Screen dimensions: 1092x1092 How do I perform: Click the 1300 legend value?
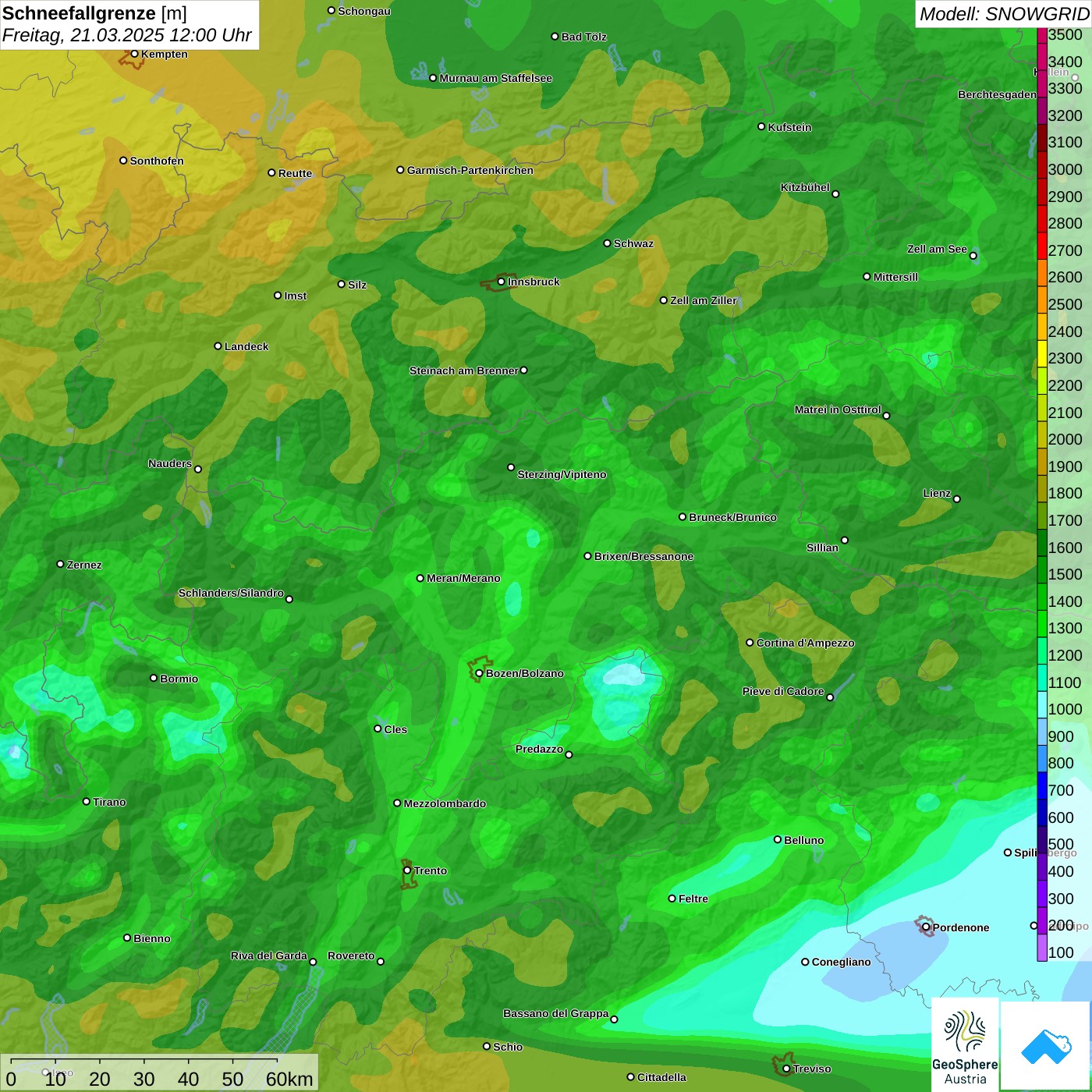tap(1065, 628)
